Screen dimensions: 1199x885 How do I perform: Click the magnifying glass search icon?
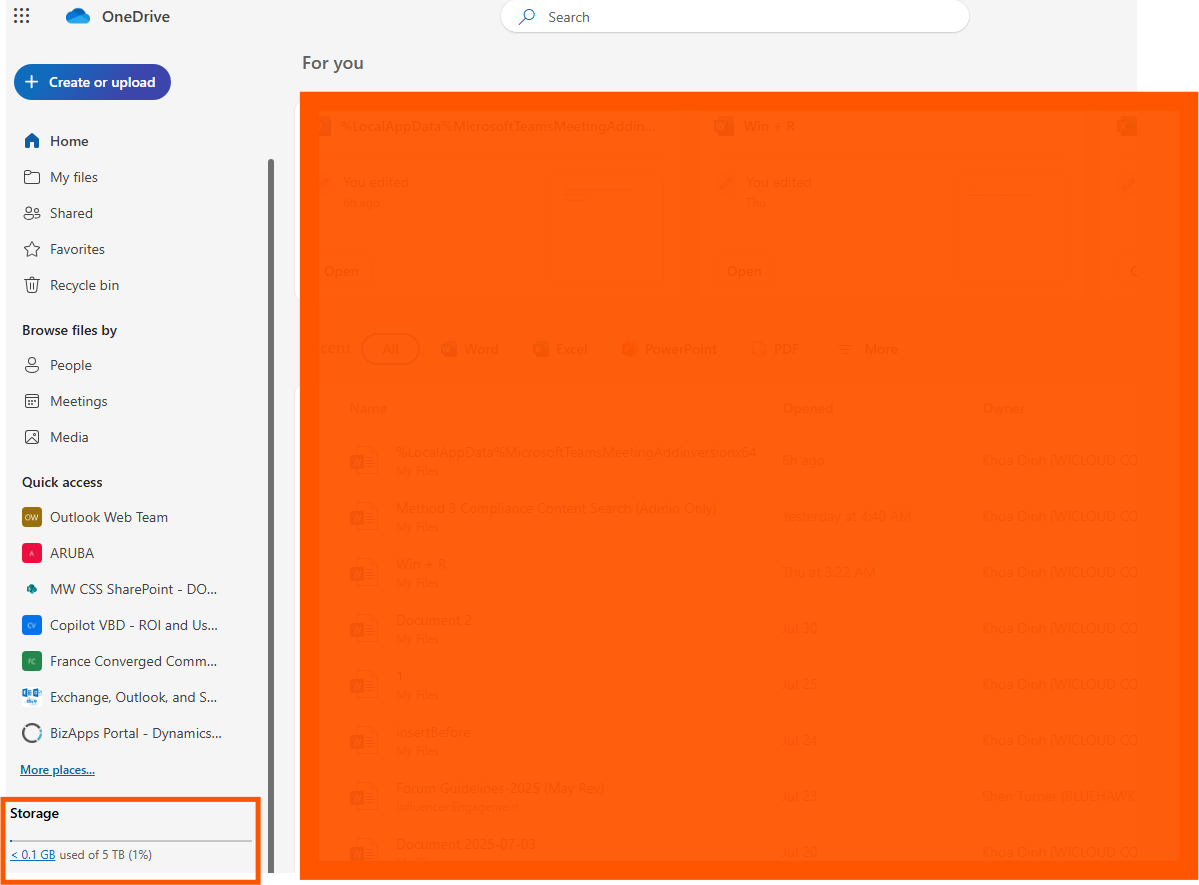click(527, 17)
